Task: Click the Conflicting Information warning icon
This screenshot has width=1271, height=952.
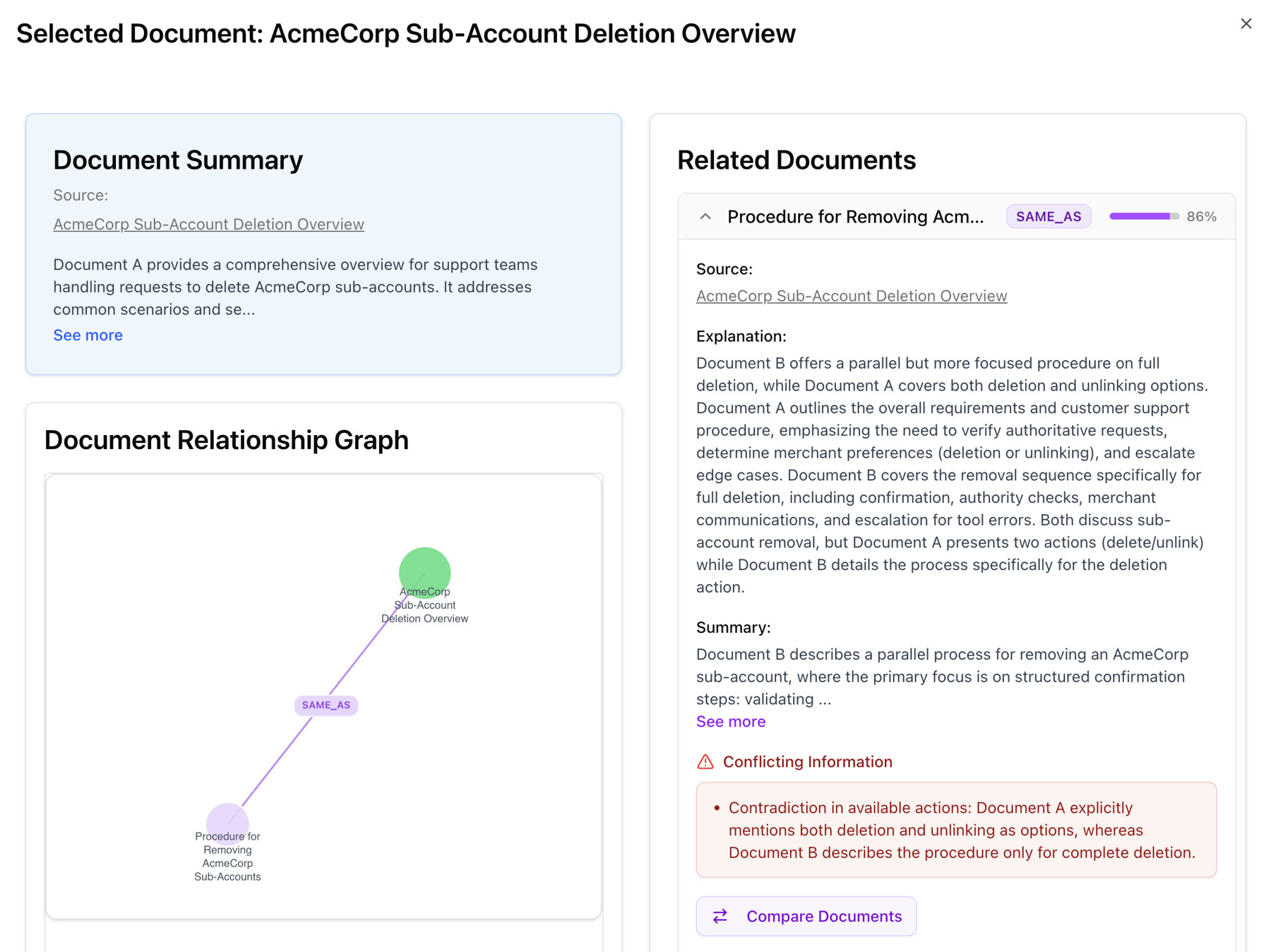Action: coord(705,761)
